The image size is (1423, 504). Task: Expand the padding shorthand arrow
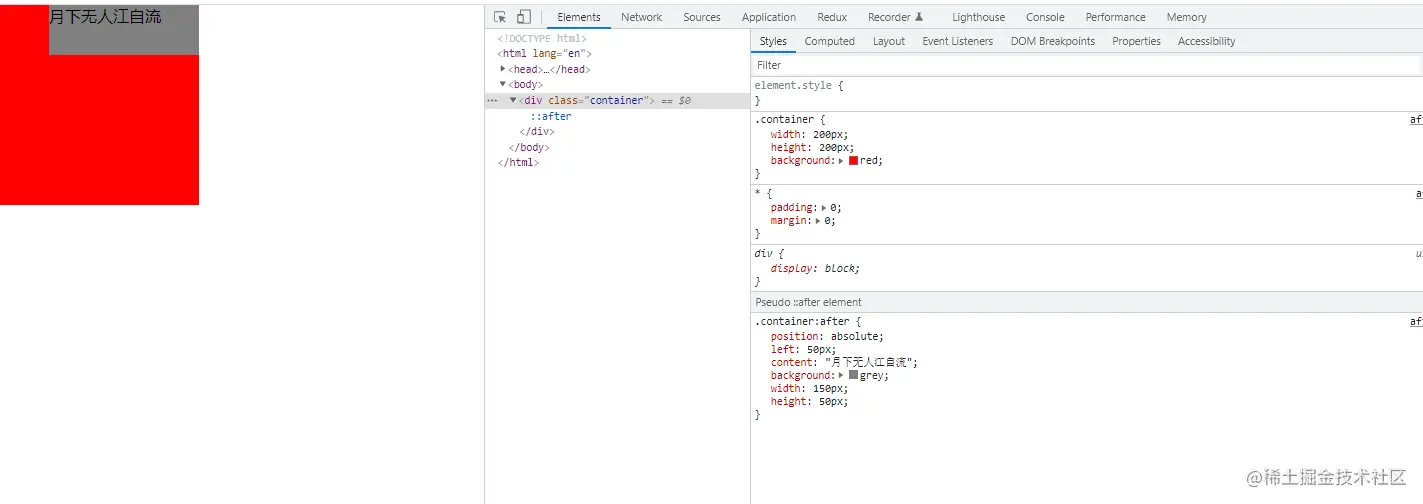tap(824, 208)
